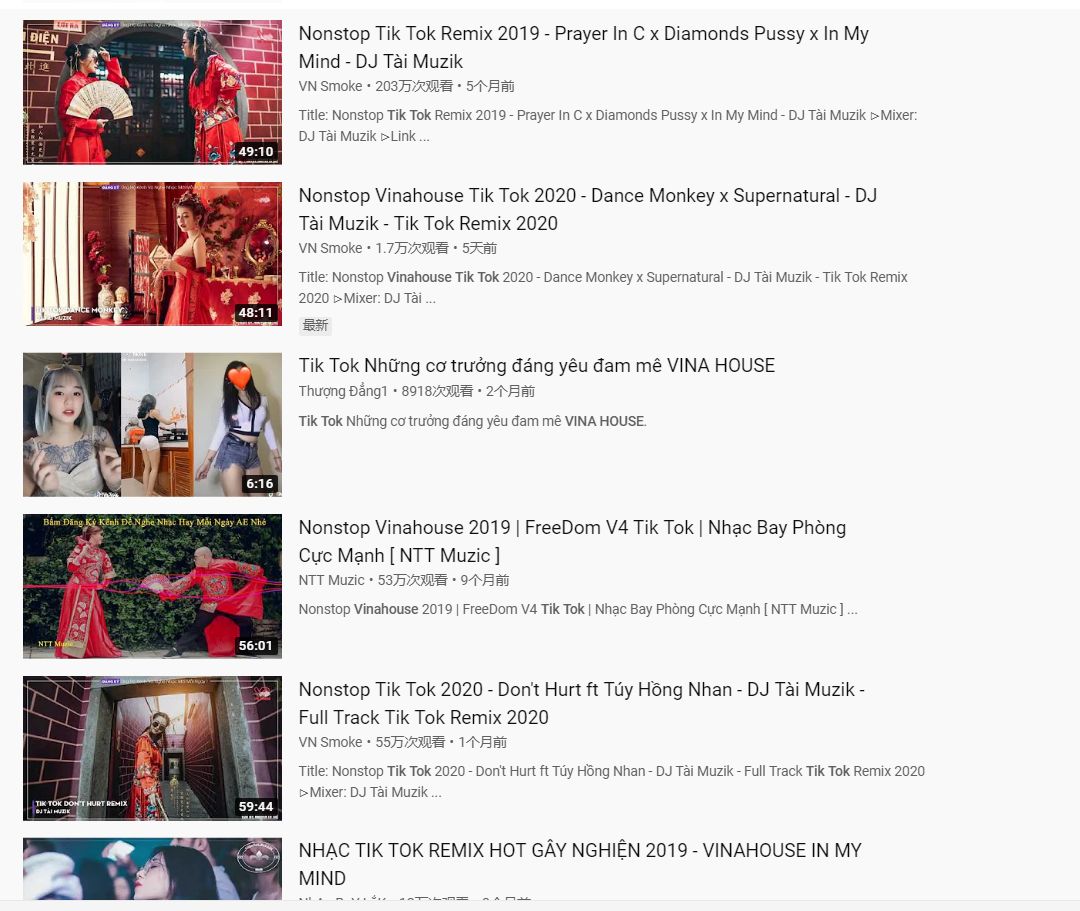1080x911 pixels.
Task: Open the Don't Hurt remix video thumbnail
Action: click(x=152, y=748)
